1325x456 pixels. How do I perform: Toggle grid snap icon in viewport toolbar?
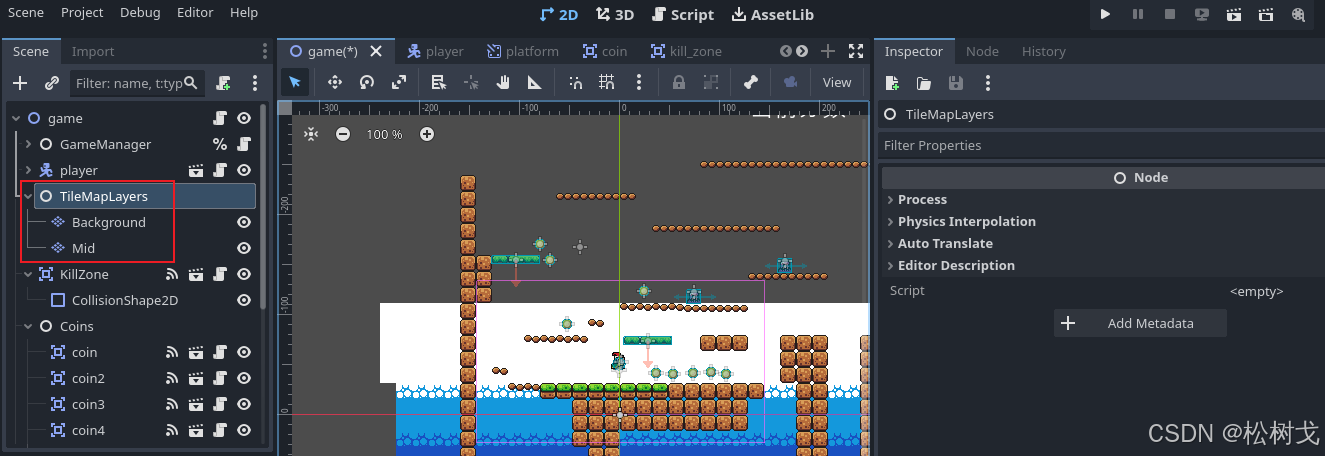[x=607, y=82]
